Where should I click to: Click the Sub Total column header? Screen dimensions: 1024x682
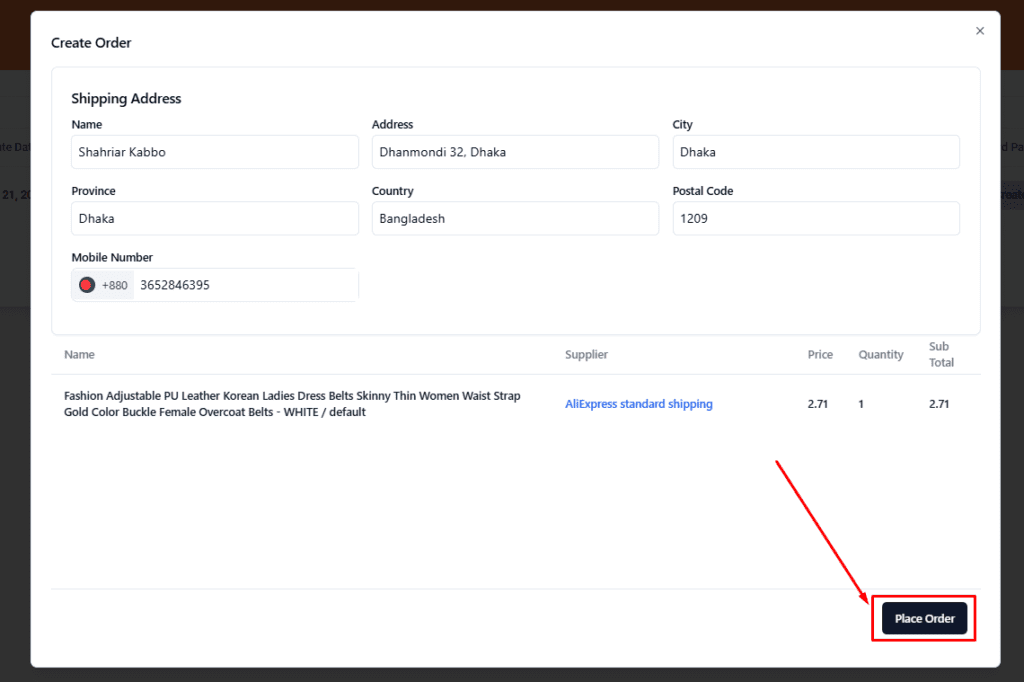click(x=940, y=354)
